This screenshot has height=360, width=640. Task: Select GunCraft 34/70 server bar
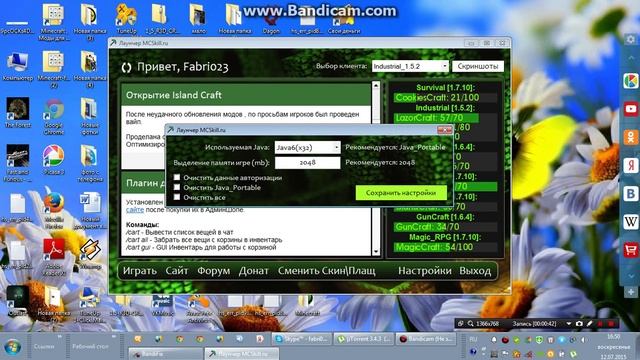[445, 227]
